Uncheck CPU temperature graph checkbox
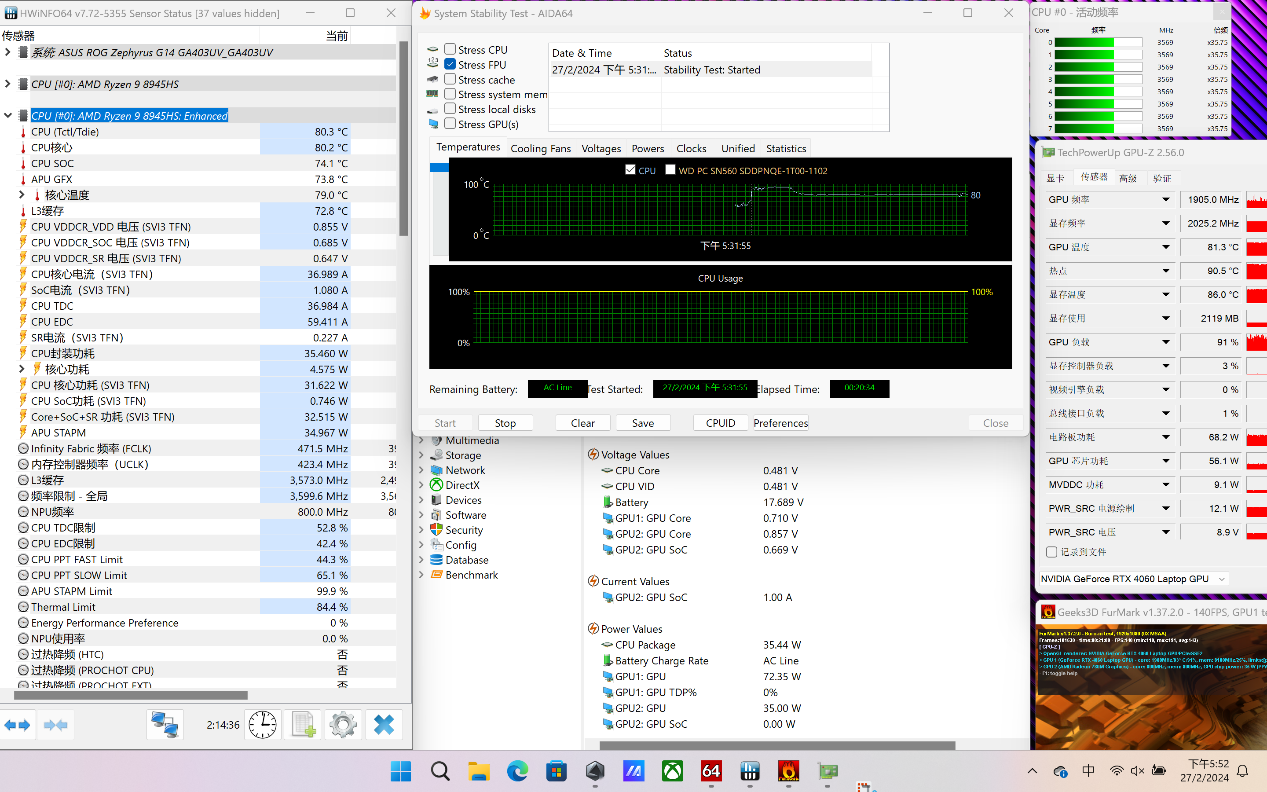 pyautogui.click(x=630, y=170)
